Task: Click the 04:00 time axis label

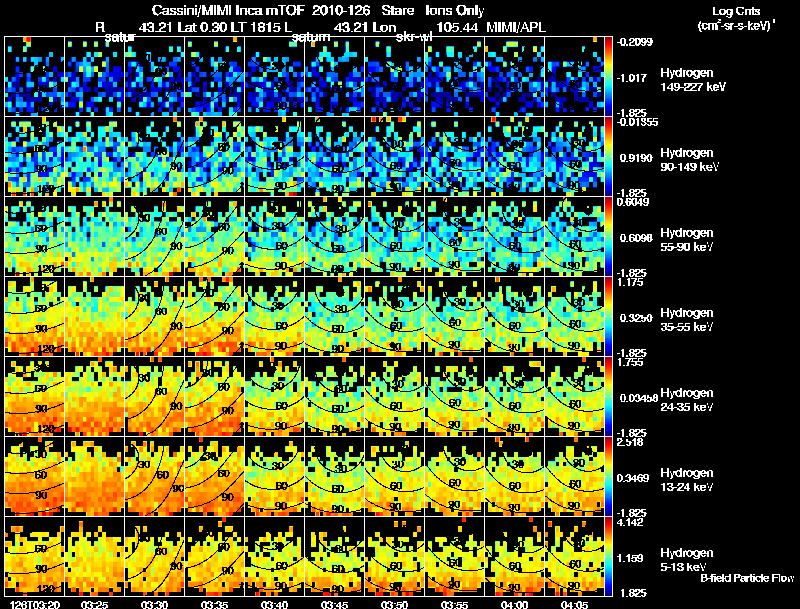Action: click(514, 605)
